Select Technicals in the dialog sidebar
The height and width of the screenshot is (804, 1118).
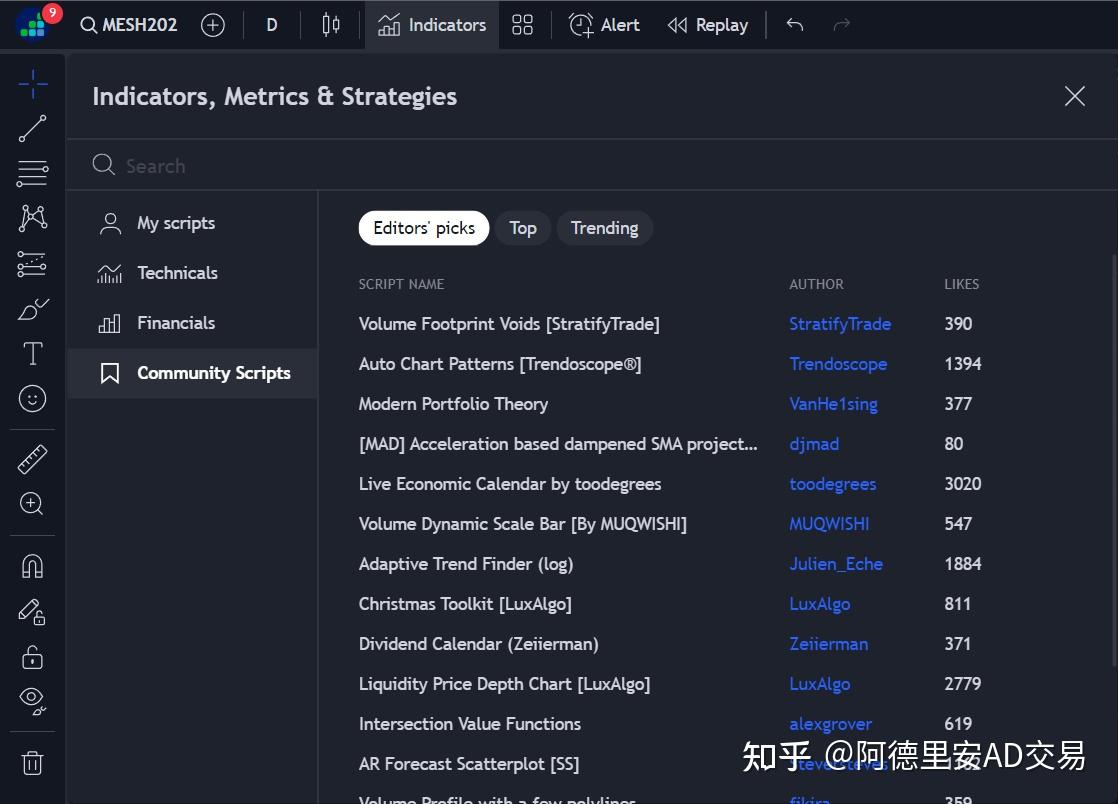(x=177, y=273)
